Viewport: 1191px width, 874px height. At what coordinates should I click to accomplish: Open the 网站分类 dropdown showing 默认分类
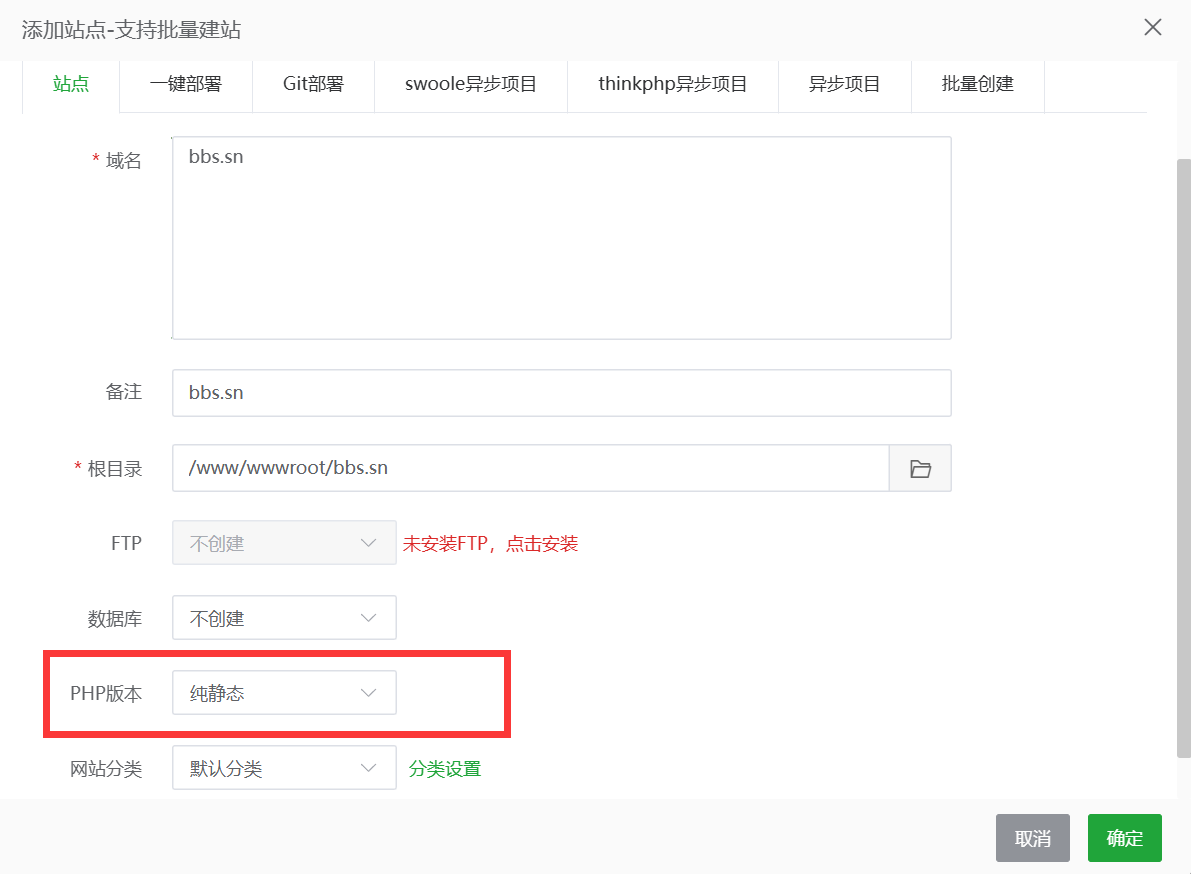(284, 768)
